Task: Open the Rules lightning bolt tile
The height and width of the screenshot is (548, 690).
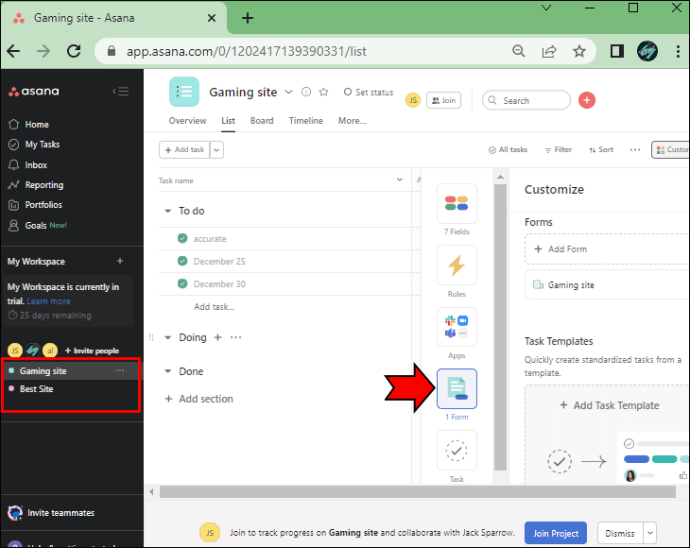Action: [457, 265]
